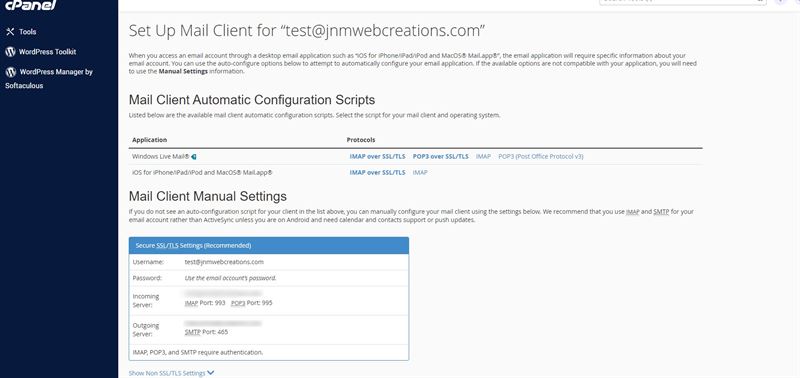
Task: Select Windows Live Mail IMAP over SSL/TLS script
Action: pyautogui.click(x=377, y=157)
